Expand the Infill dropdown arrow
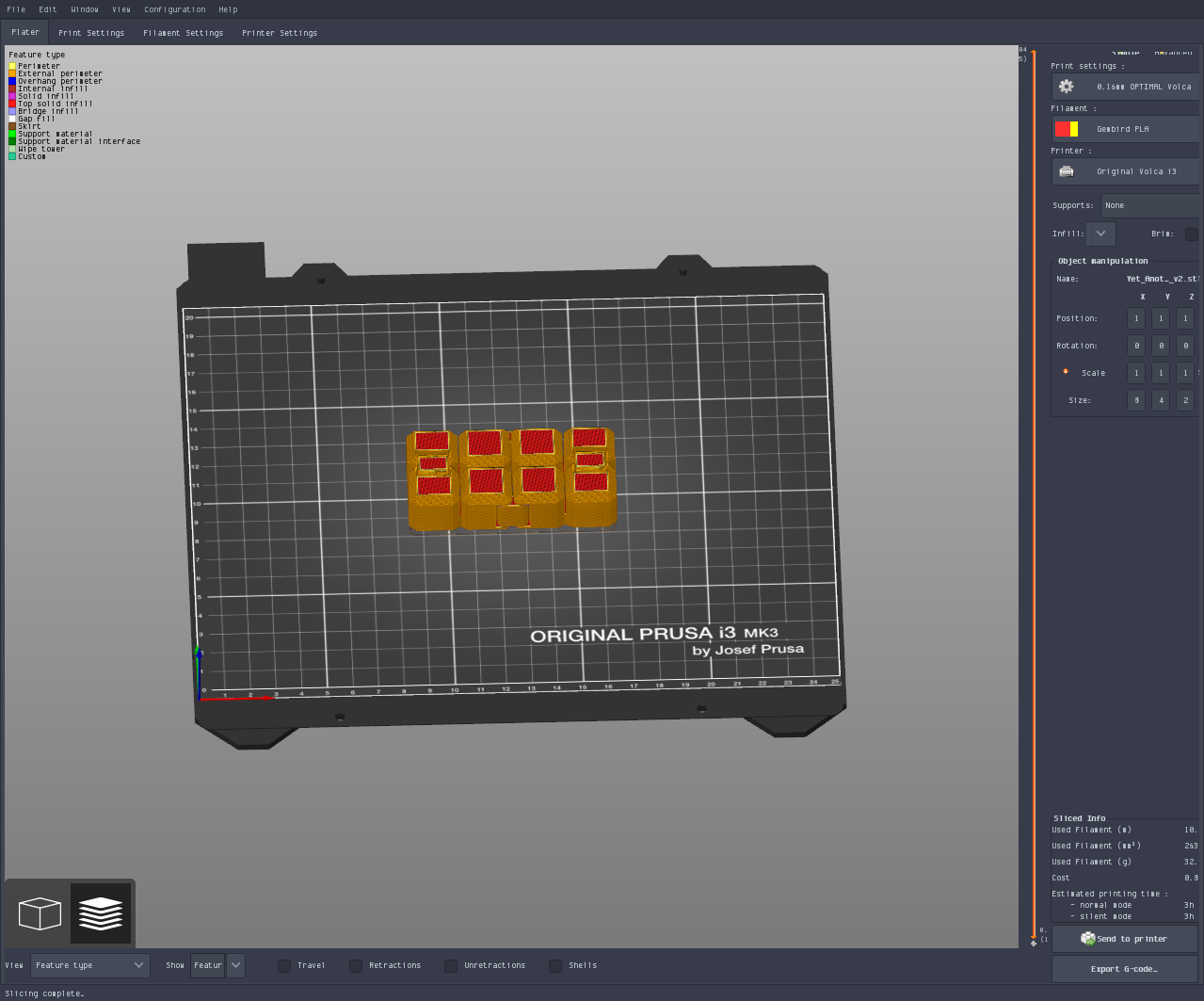The width and height of the screenshot is (1204, 1001). (x=1101, y=234)
